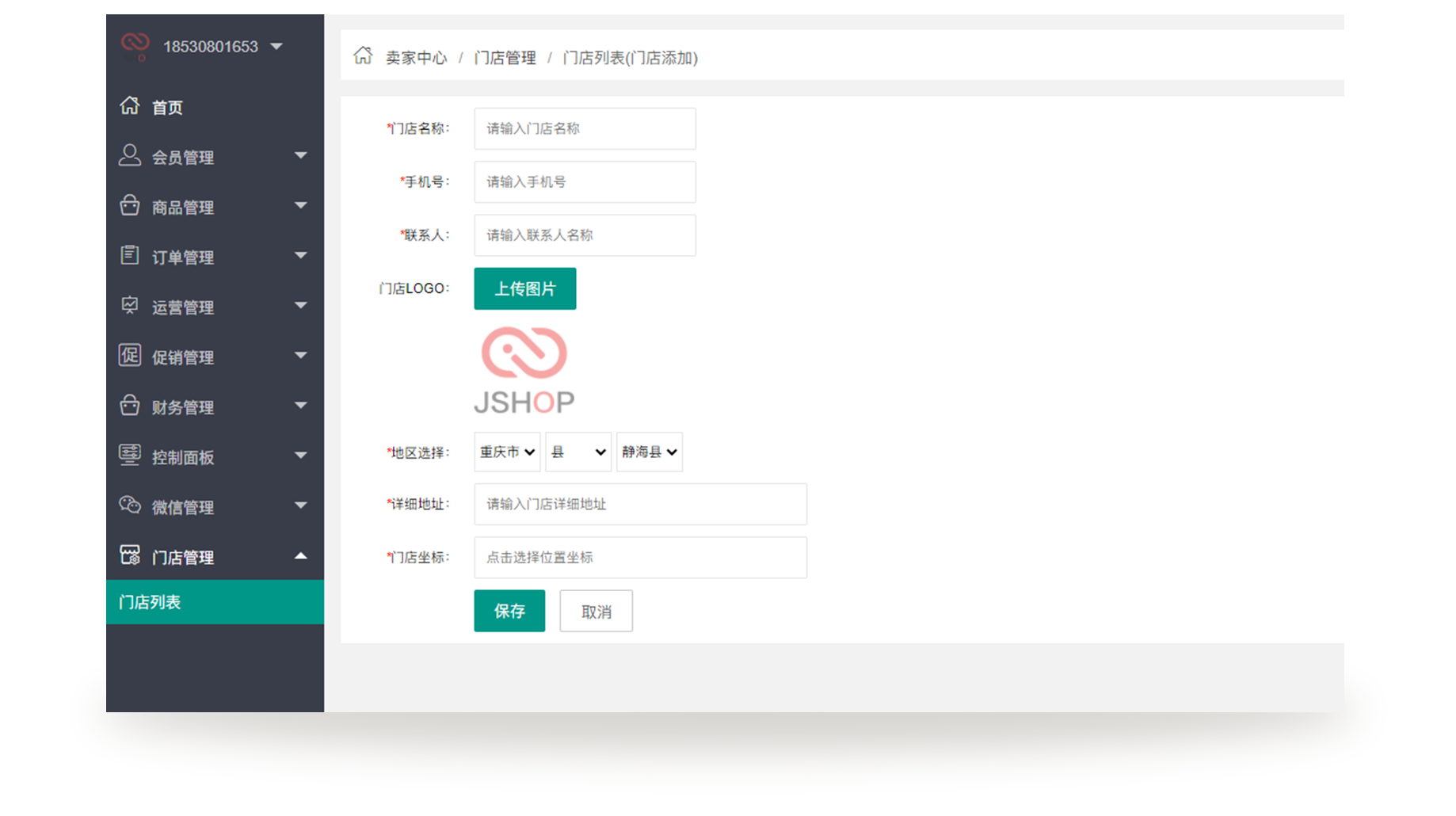
Task: Click the 首页 house icon in the sidebar
Action: coord(130,105)
